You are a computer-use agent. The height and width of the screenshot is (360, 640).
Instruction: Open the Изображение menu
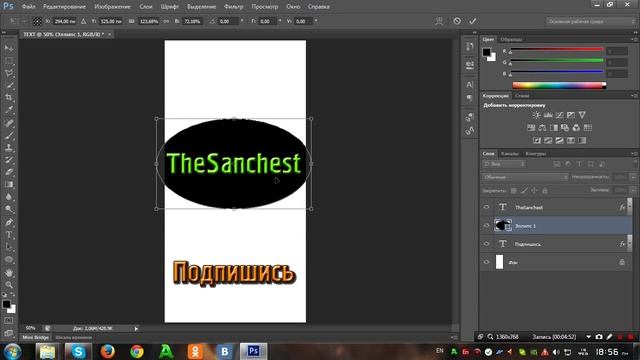[112, 7]
